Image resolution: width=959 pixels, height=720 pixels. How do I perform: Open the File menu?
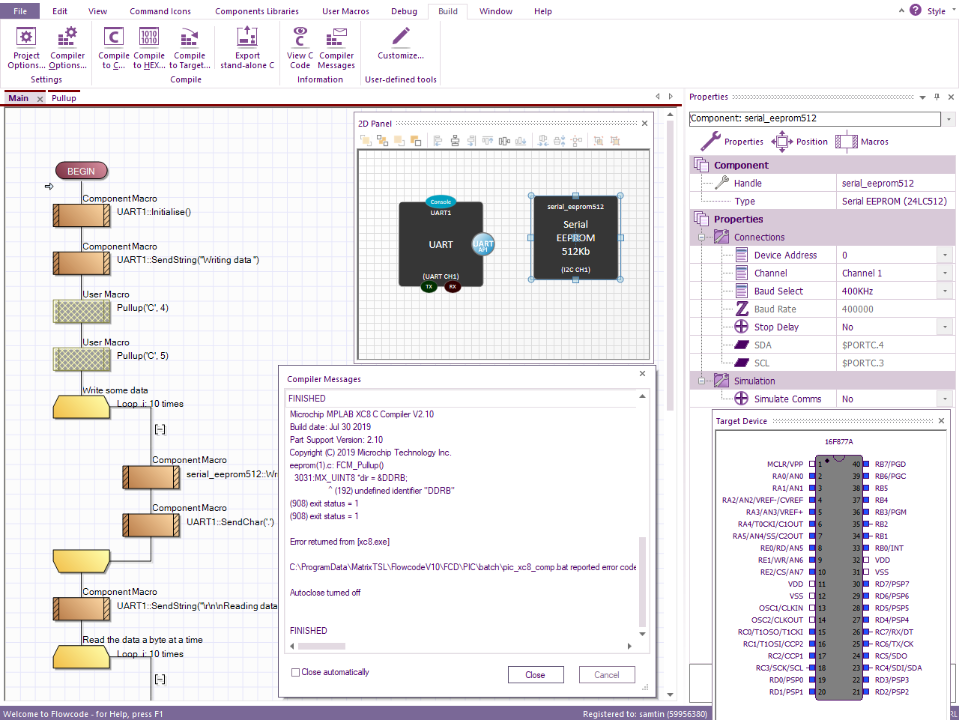pos(20,11)
